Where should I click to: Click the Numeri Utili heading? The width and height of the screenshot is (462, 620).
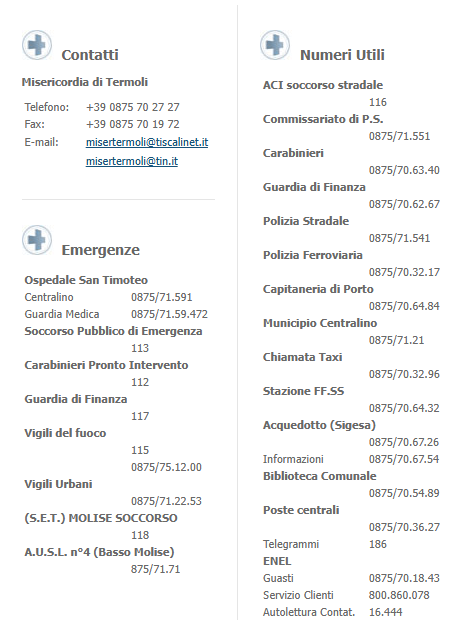tap(342, 55)
